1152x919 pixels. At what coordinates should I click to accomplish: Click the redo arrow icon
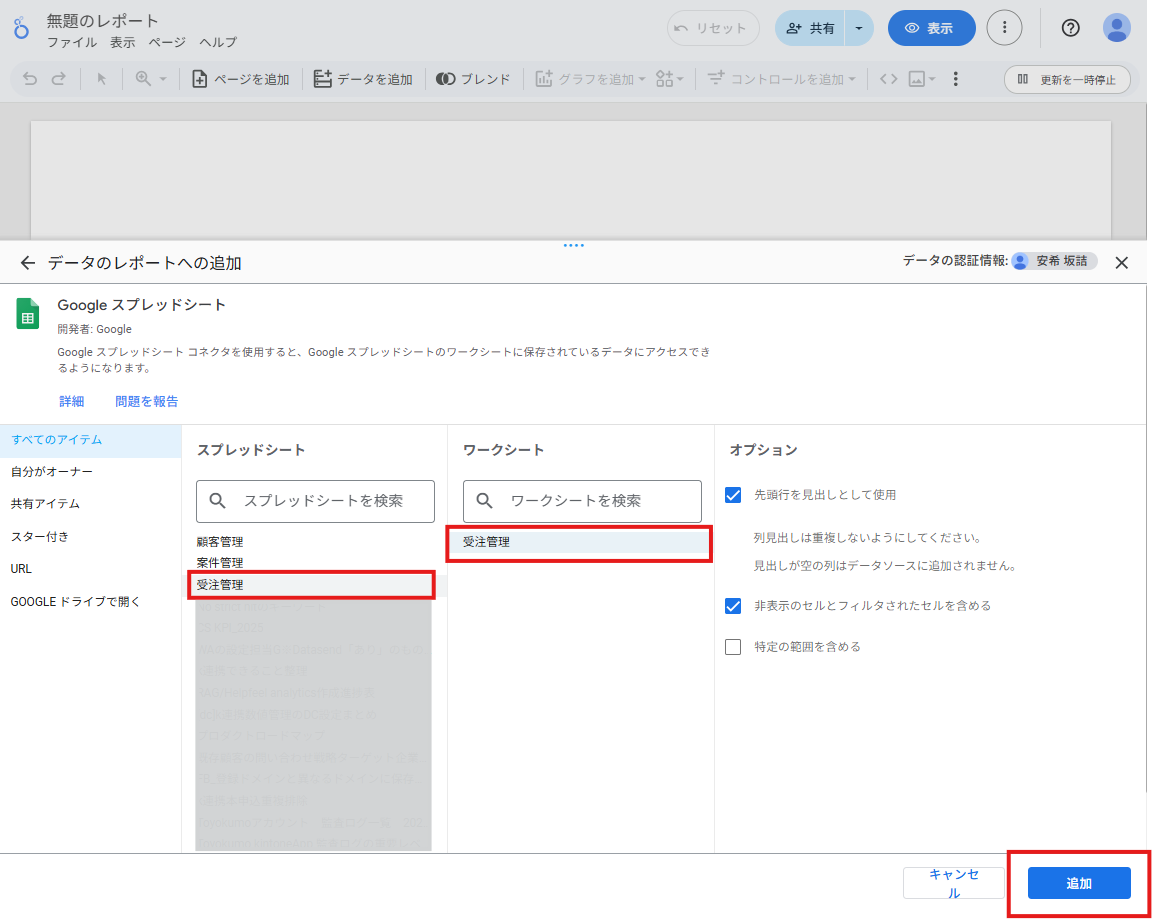coord(59,79)
